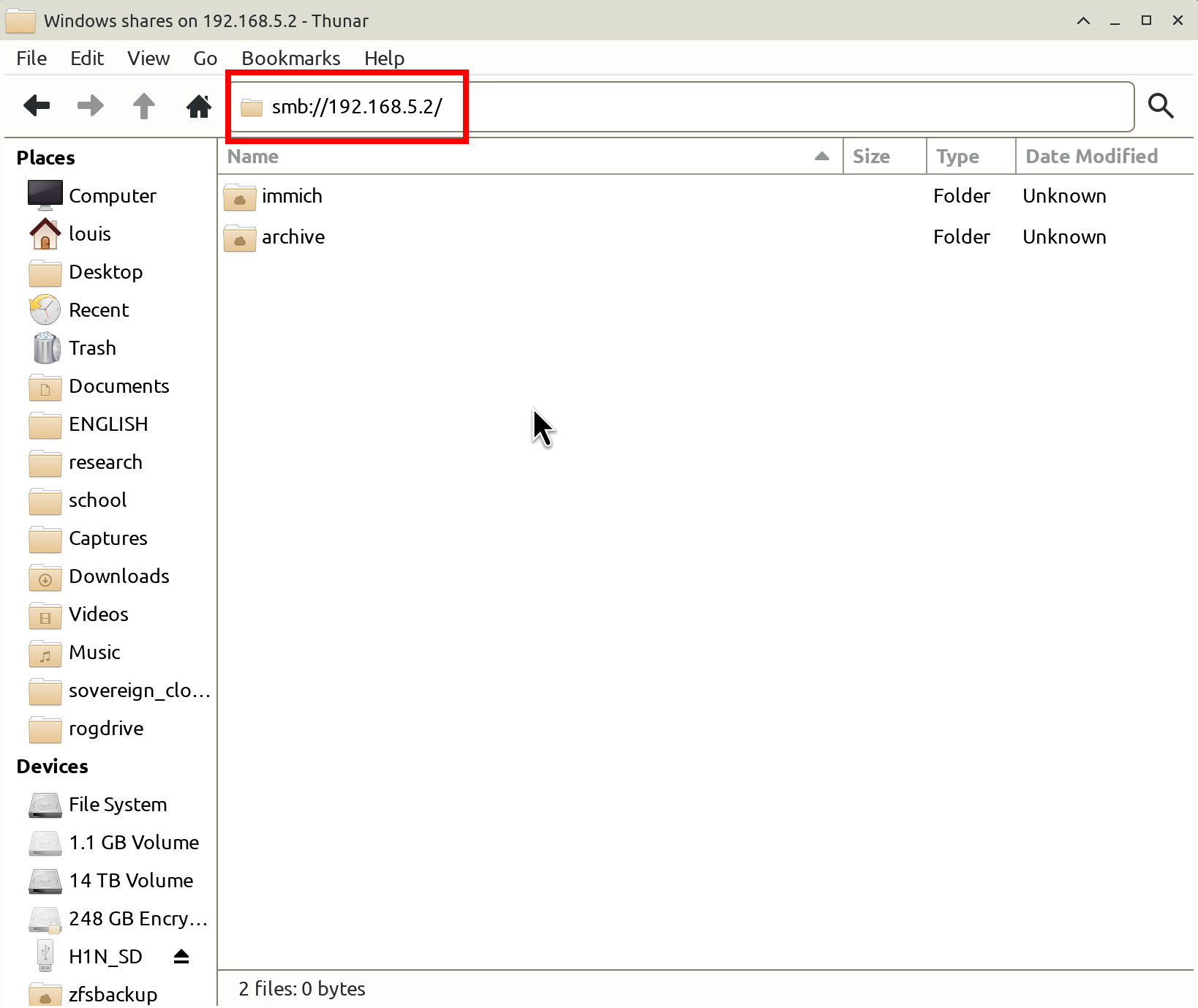Open search with magnifier icon
Image resolution: width=1198 pixels, height=1008 pixels.
tap(1161, 106)
